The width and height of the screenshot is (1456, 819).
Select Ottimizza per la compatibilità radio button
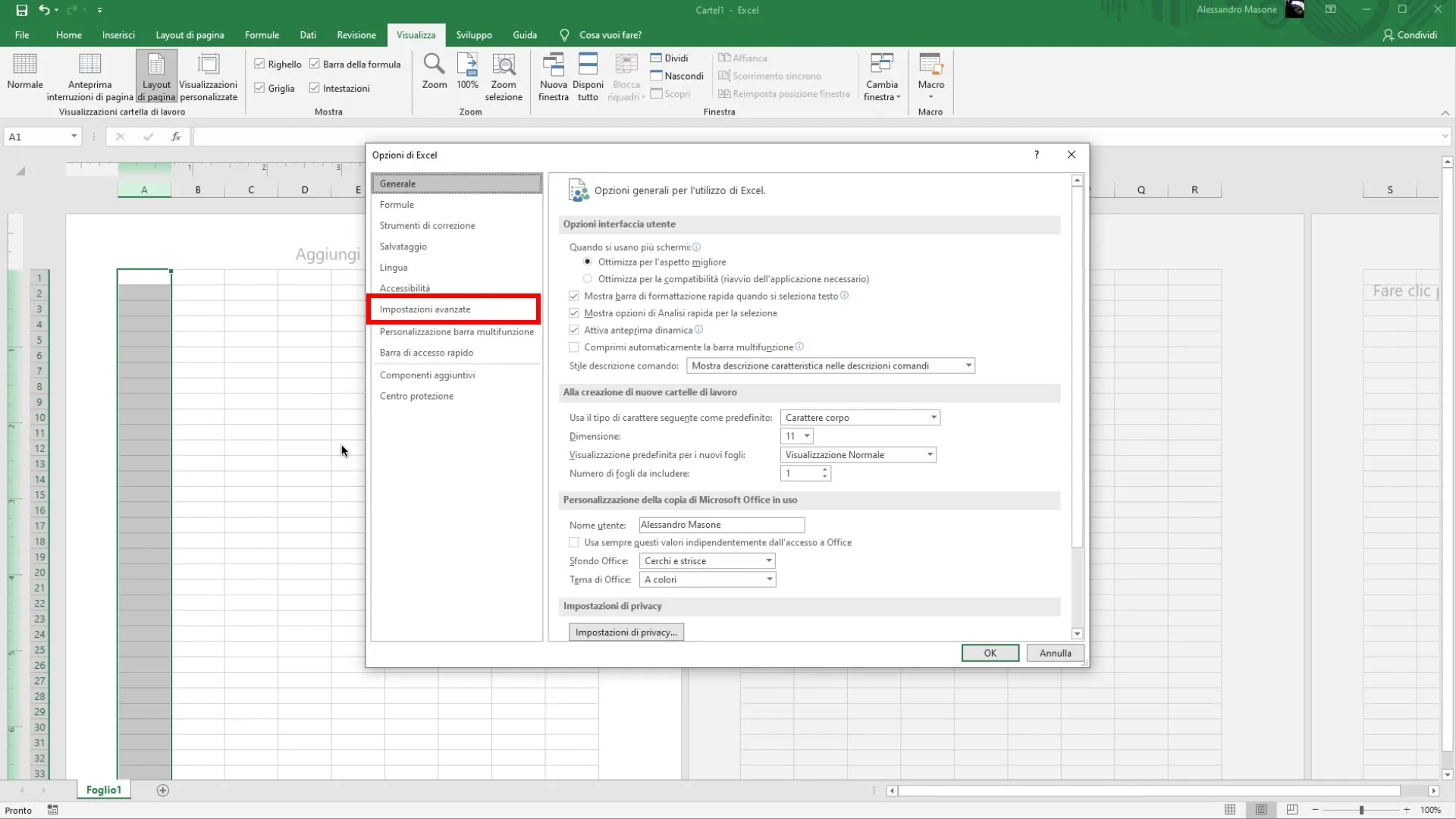588,279
